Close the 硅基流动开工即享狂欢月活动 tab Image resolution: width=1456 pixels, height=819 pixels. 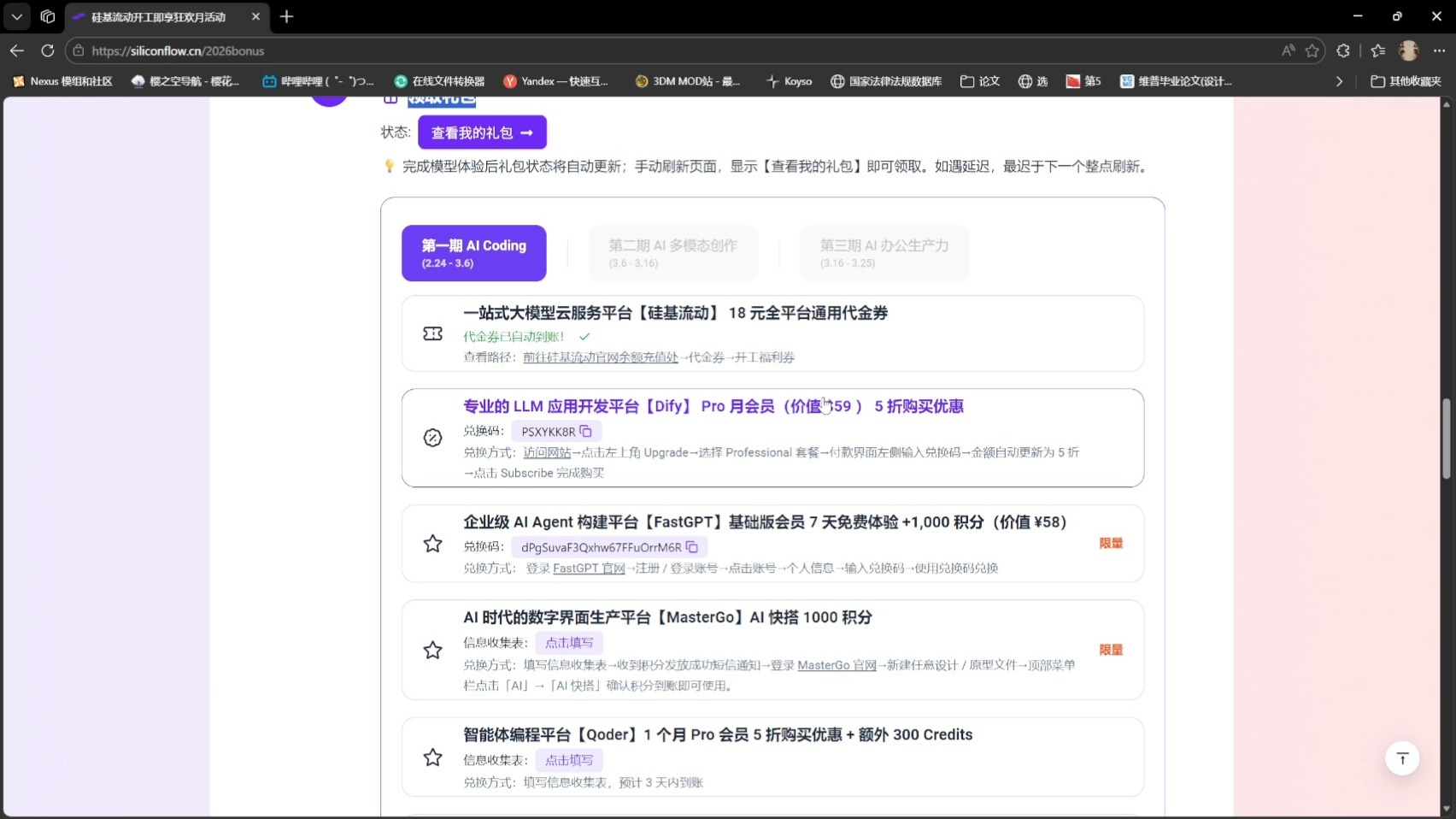(255, 16)
